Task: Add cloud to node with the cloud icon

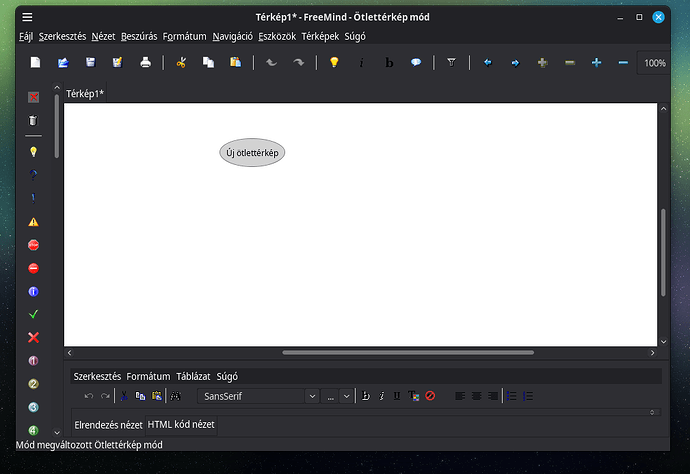Action: [416, 62]
